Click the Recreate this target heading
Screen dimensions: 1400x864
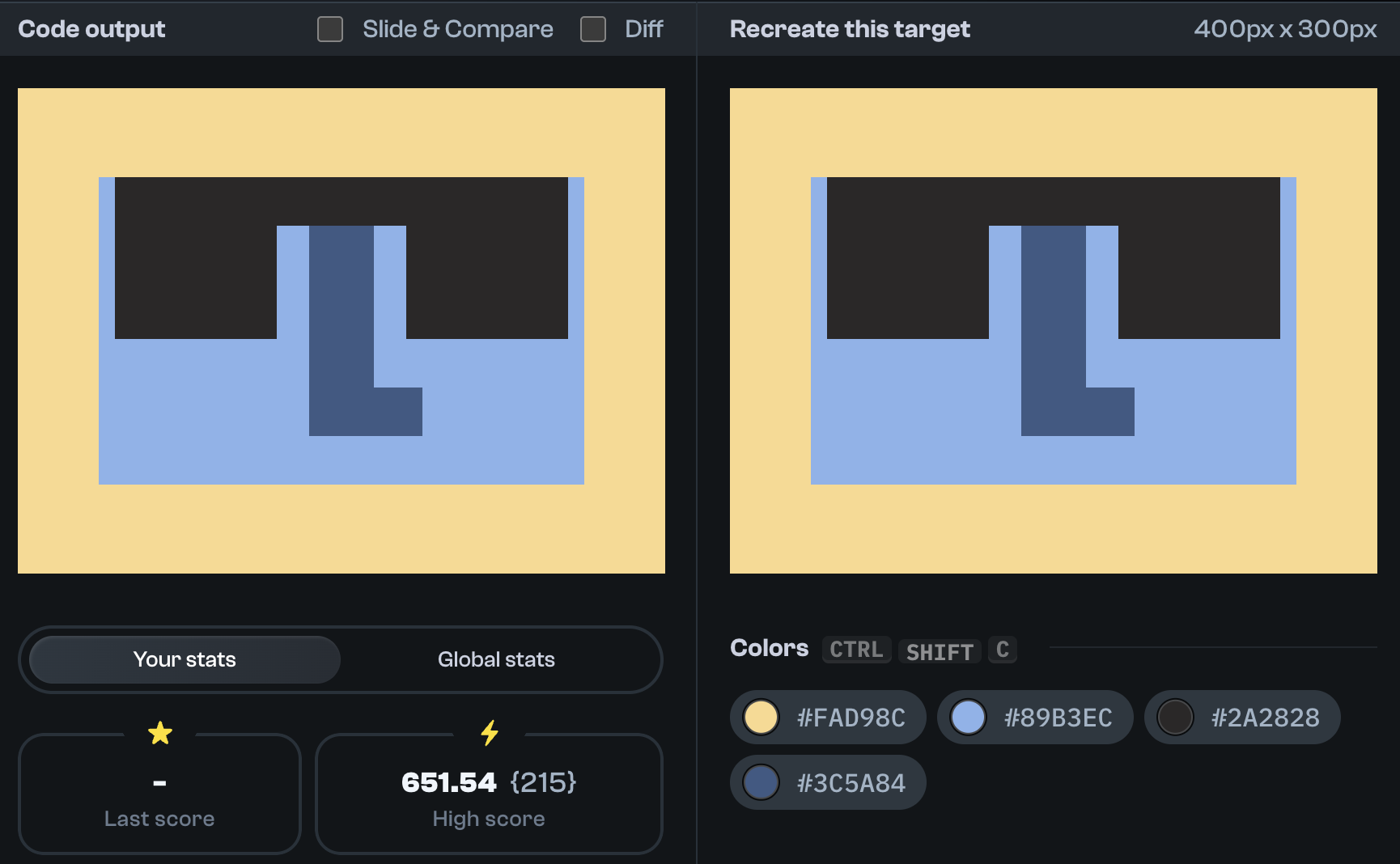(x=849, y=28)
